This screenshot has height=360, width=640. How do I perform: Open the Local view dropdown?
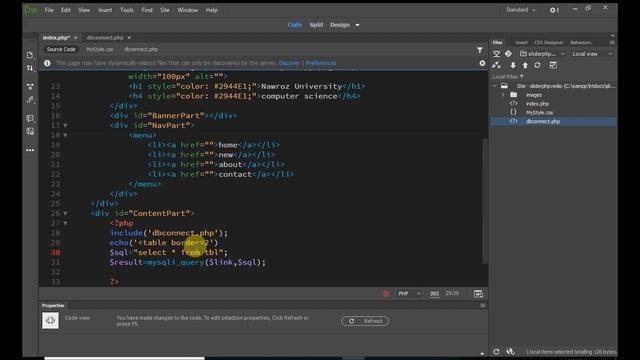592,54
